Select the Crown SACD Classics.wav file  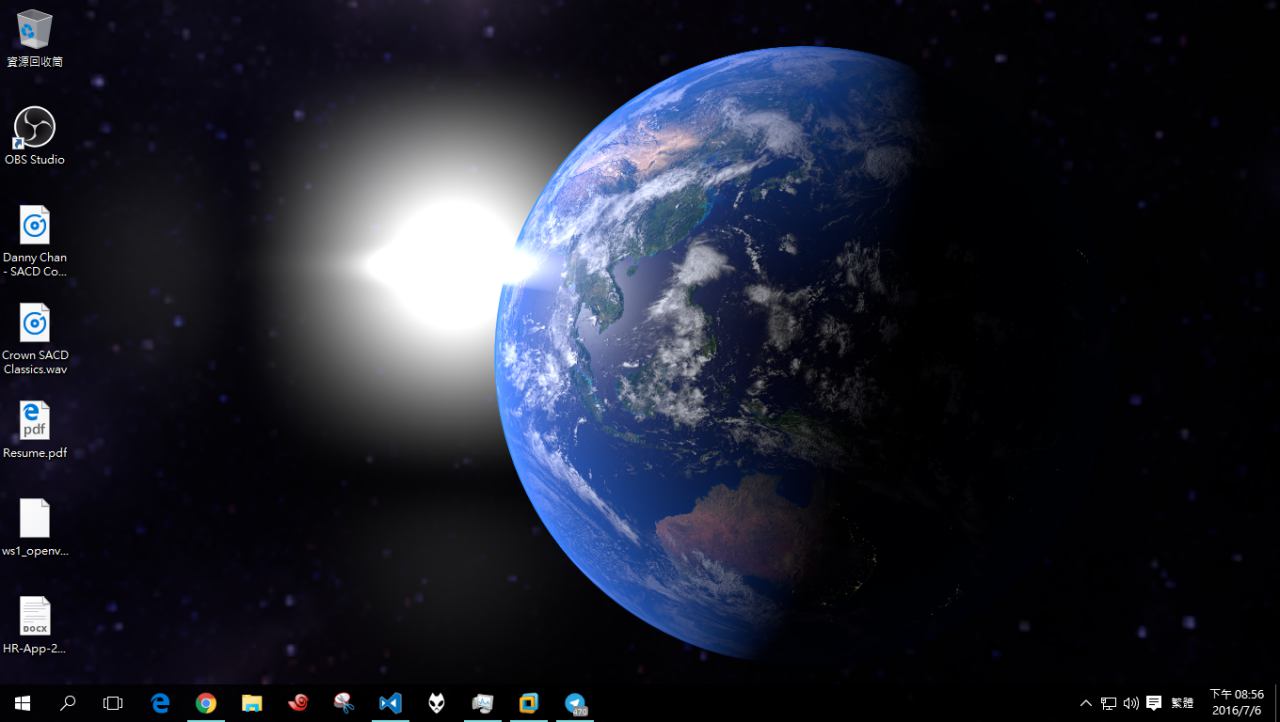point(34,324)
